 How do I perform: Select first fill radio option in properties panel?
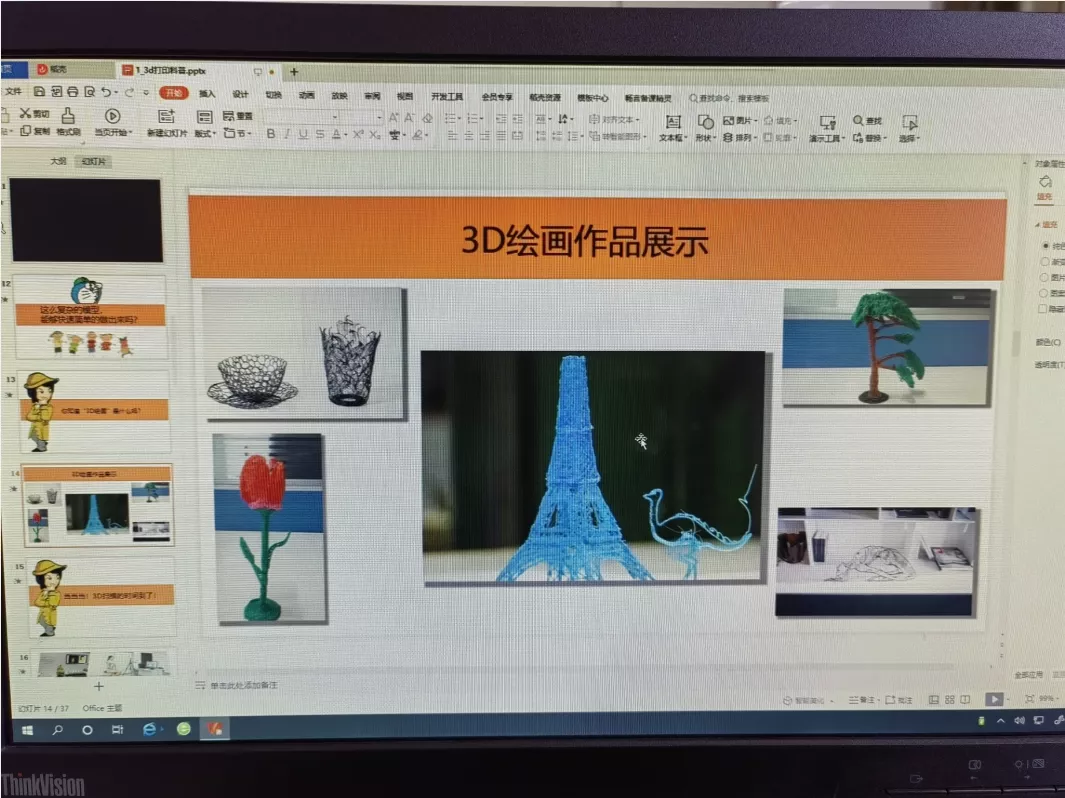1045,245
